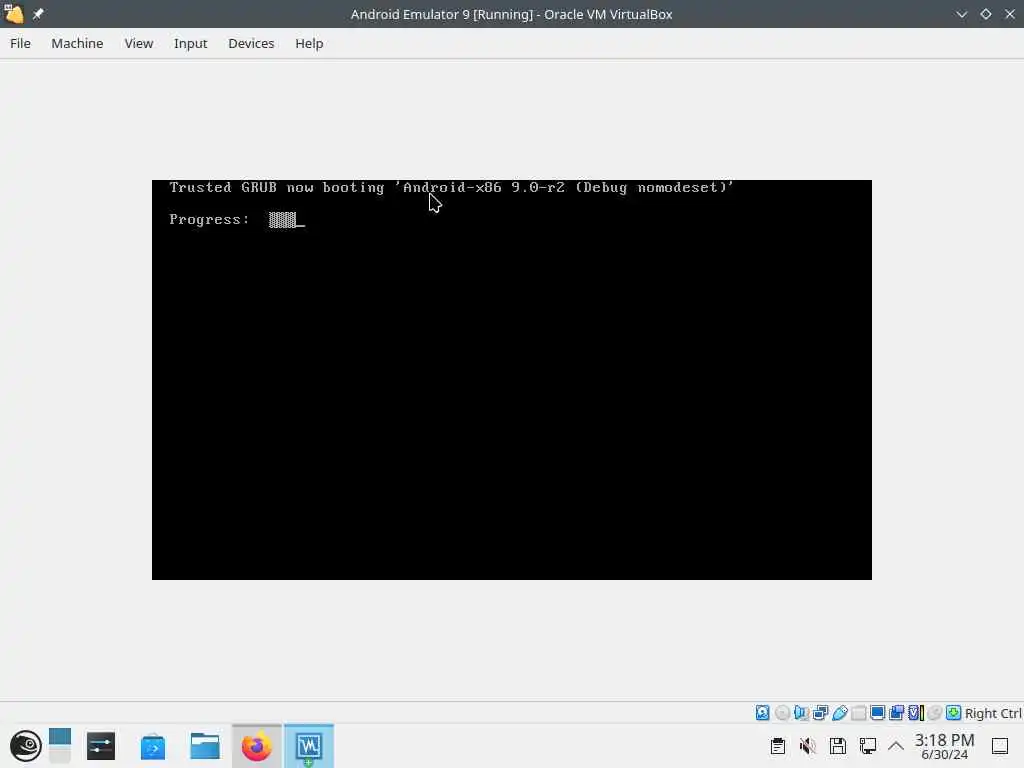Open the wired network tray icon

coord(868,746)
